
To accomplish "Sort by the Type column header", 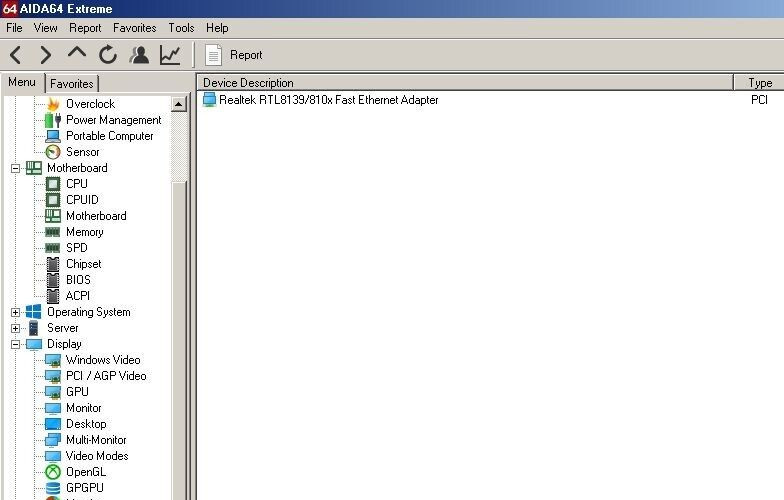I will pyautogui.click(x=760, y=83).
